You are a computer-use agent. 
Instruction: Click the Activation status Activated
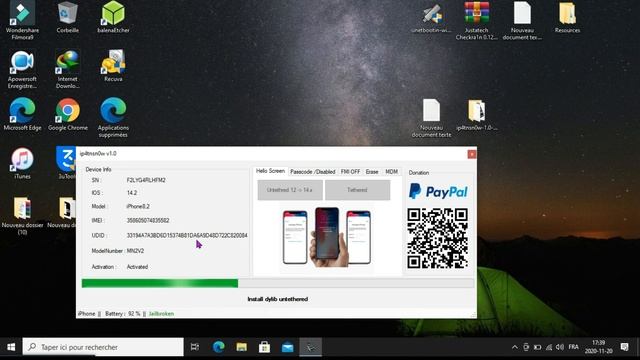[x=137, y=267]
